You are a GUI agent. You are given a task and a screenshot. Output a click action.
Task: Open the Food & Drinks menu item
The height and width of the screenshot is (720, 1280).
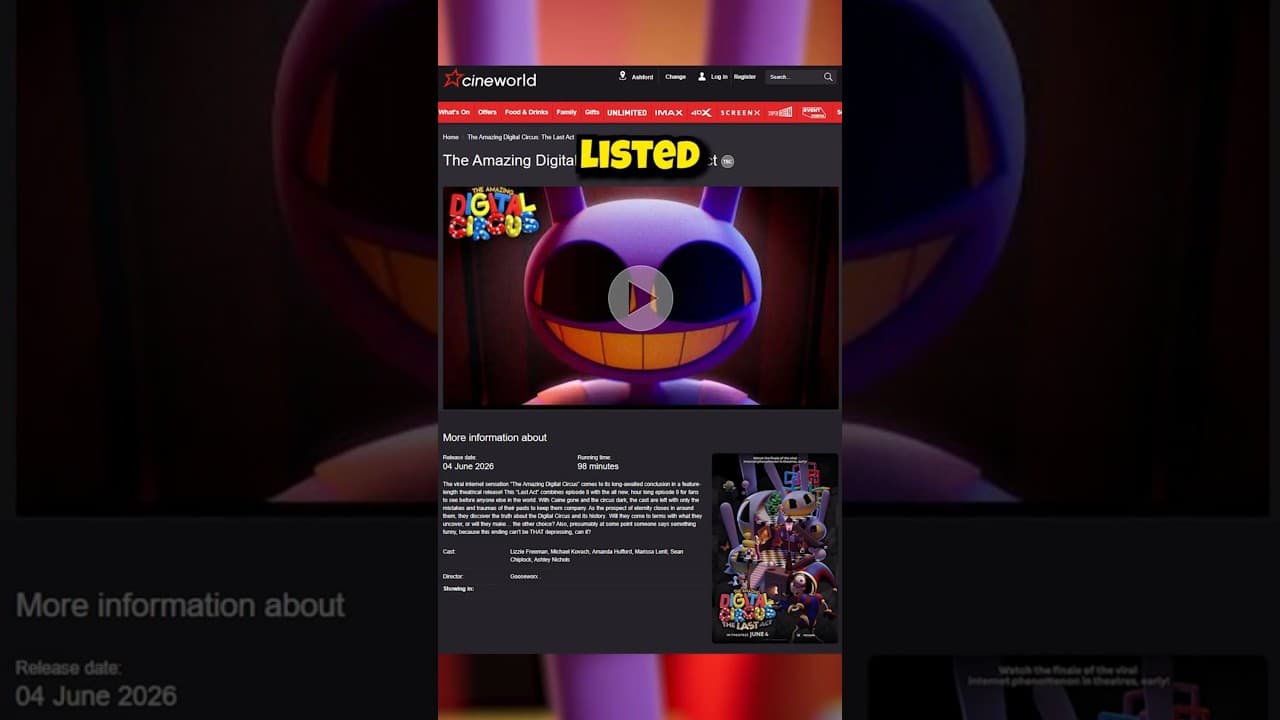point(526,112)
